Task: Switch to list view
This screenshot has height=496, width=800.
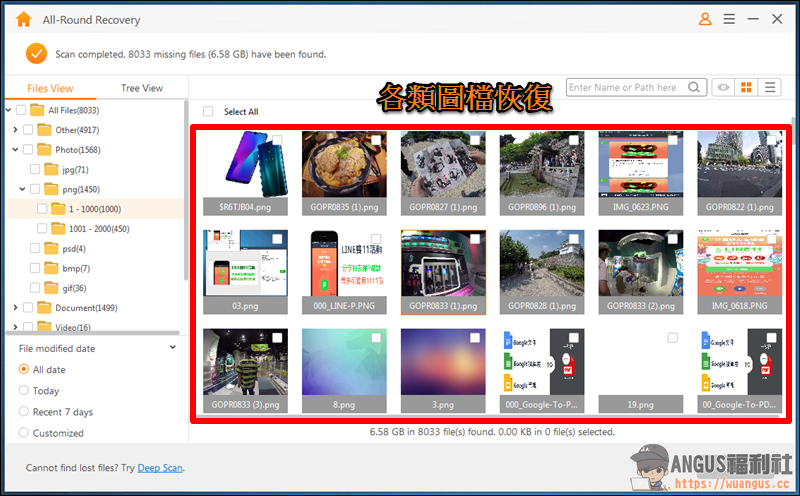Action: click(770, 87)
